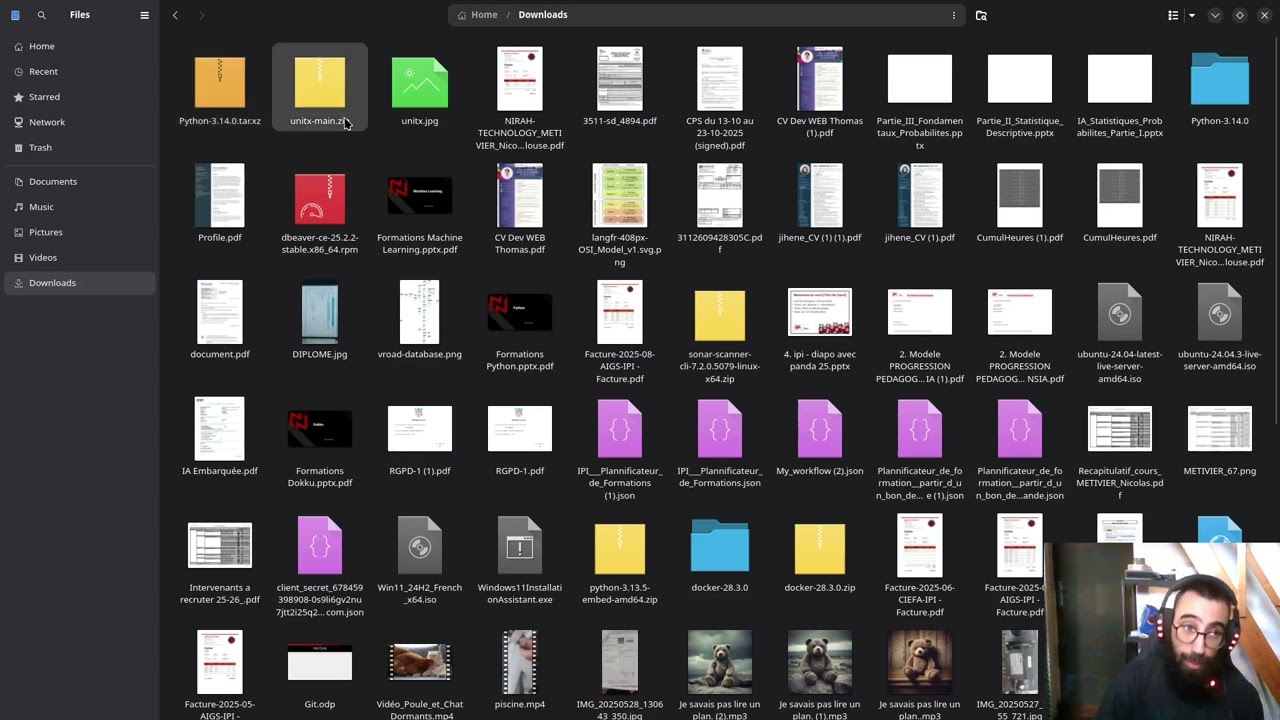Open search in the Files sidebar header
This screenshot has width=1280, height=720.
pos(41,15)
